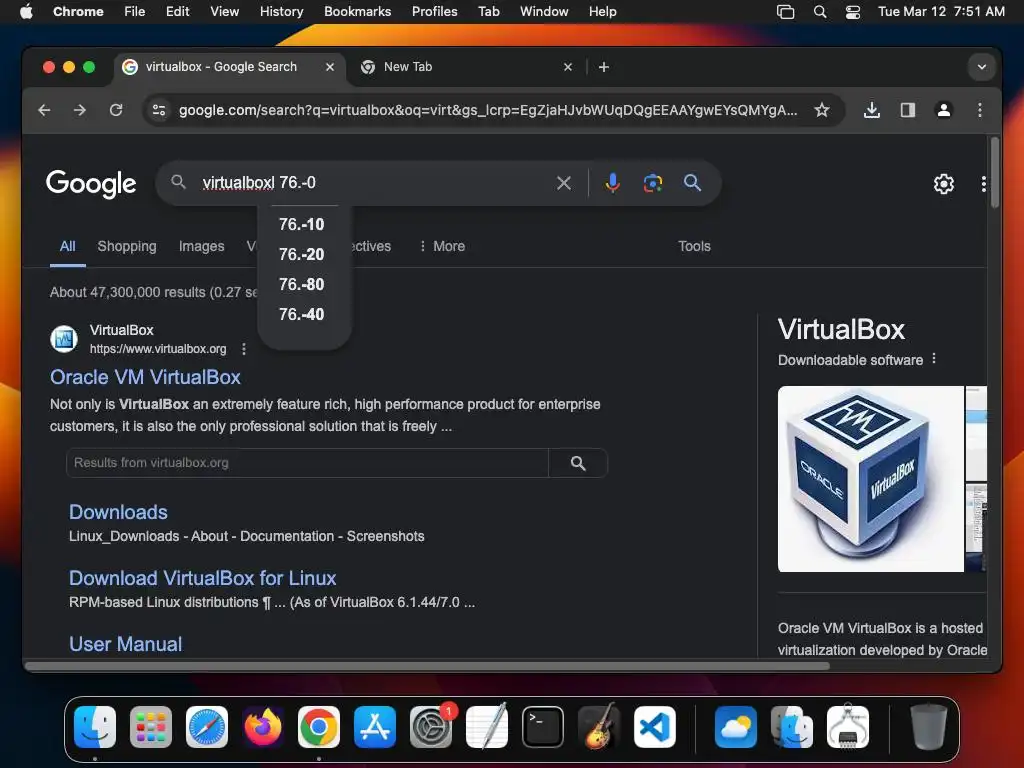Image resolution: width=1024 pixels, height=768 pixels.
Task: Launch Firefox from the dock
Action: [263, 727]
